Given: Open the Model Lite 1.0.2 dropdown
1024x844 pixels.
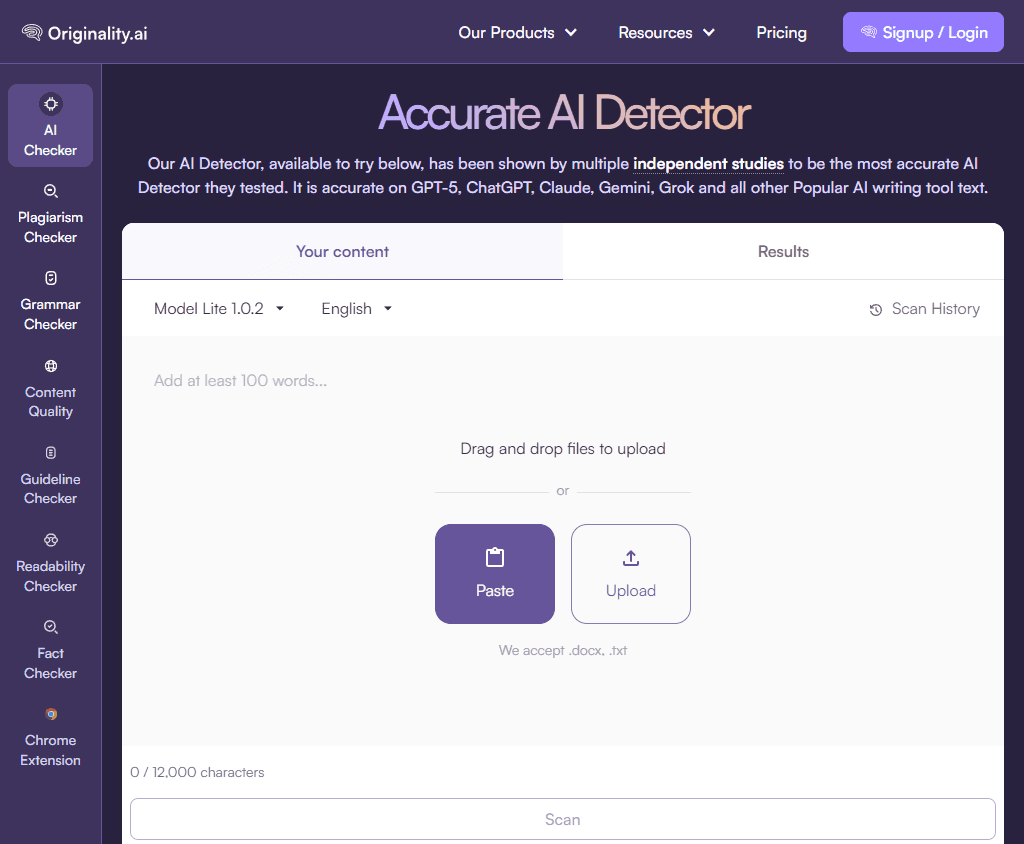Looking at the screenshot, I should point(219,308).
